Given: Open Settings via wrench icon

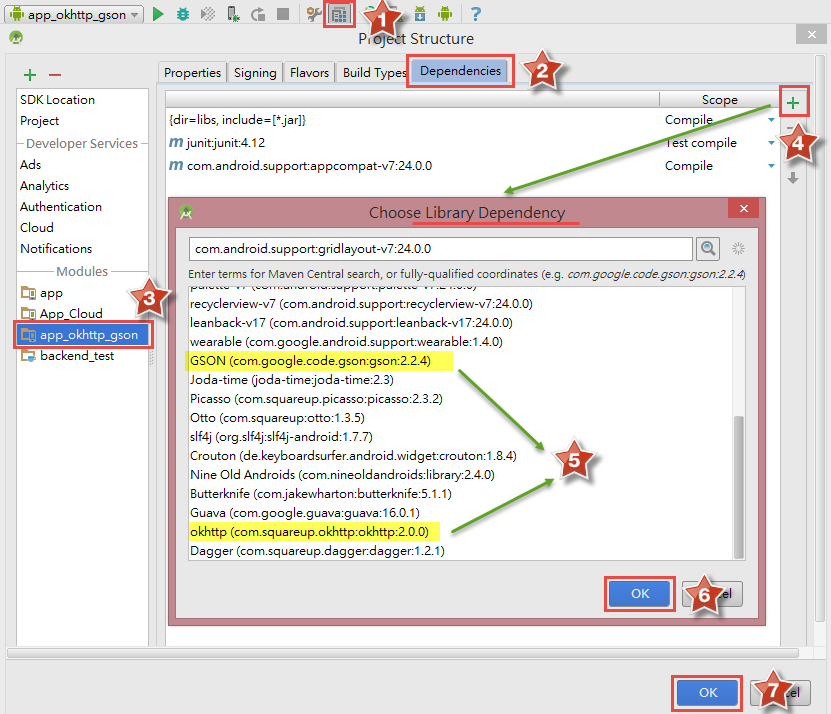Looking at the screenshot, I should (x=314, y=14).
